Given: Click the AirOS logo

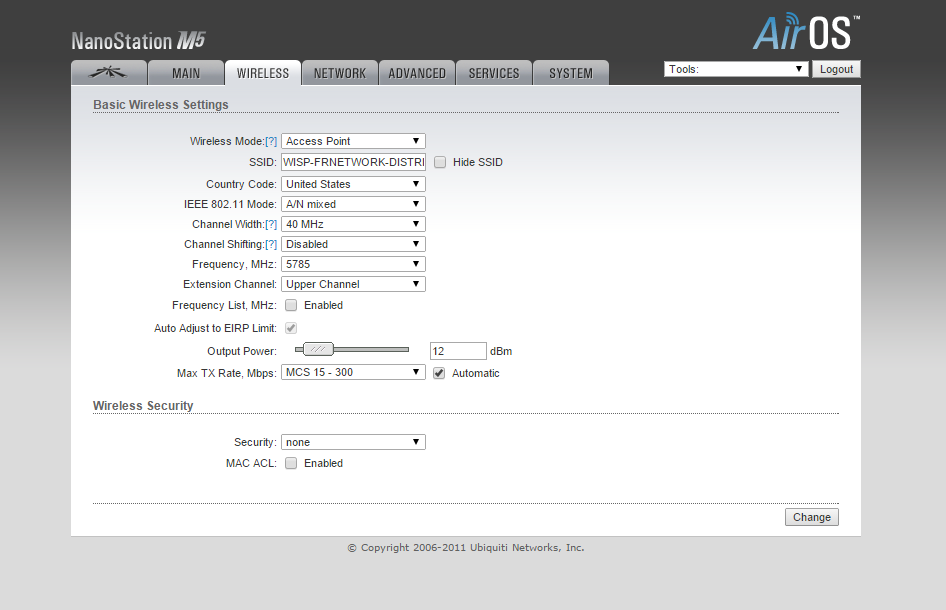Looking at the screenshot, I should 806,33.
